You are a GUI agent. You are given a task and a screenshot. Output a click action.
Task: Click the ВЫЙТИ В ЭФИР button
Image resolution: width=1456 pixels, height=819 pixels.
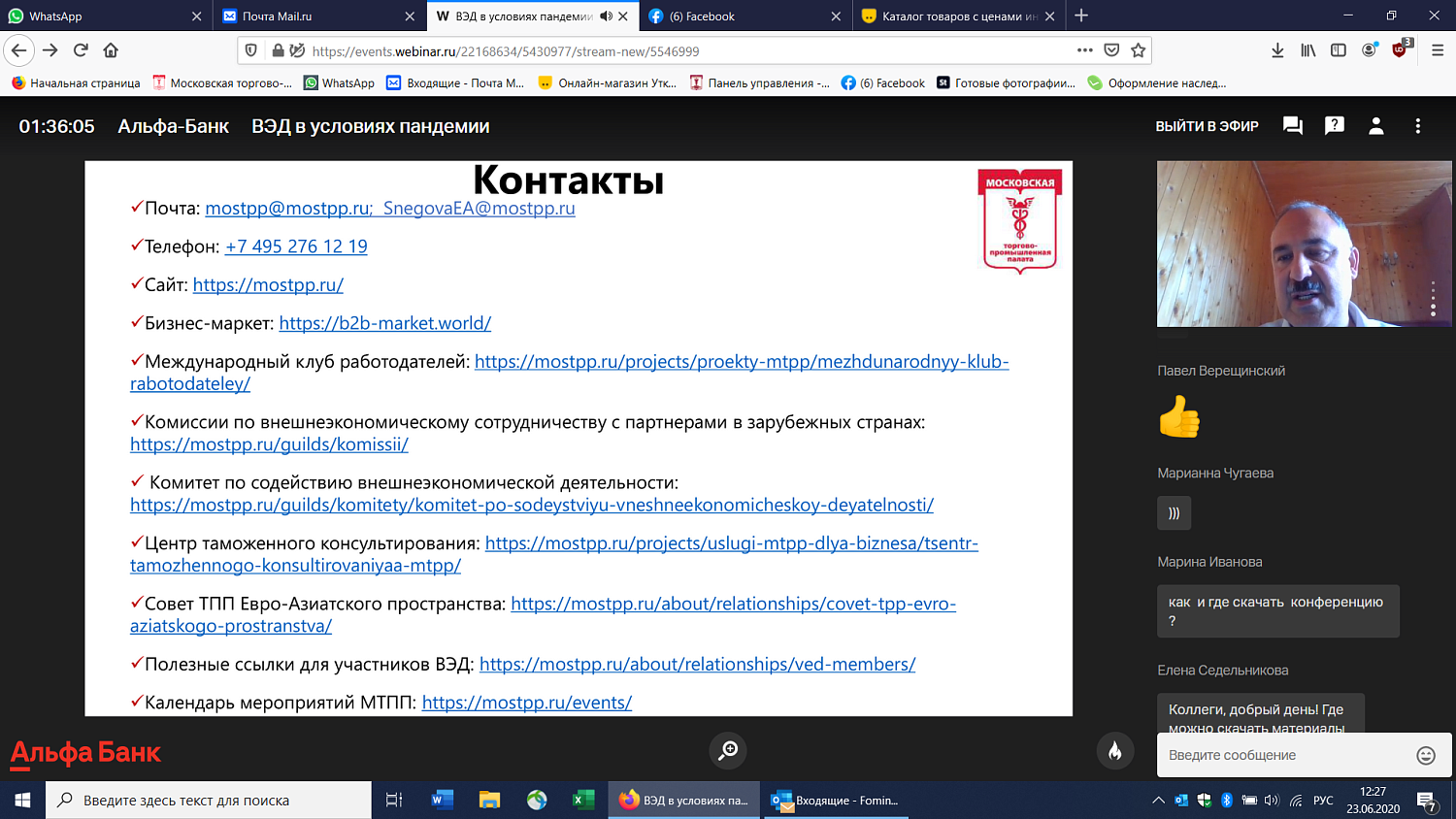pos(1207,126)
